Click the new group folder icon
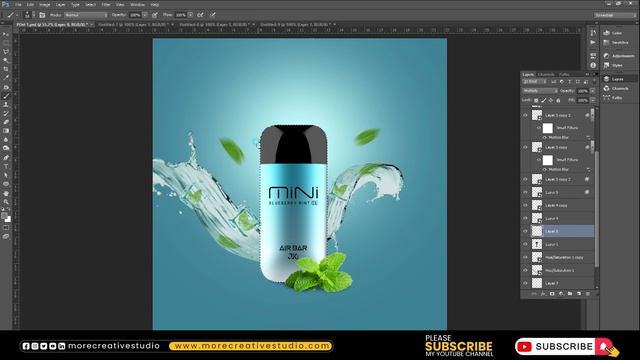The width and height of the screenshot is (640, 360). pos(570,293)
